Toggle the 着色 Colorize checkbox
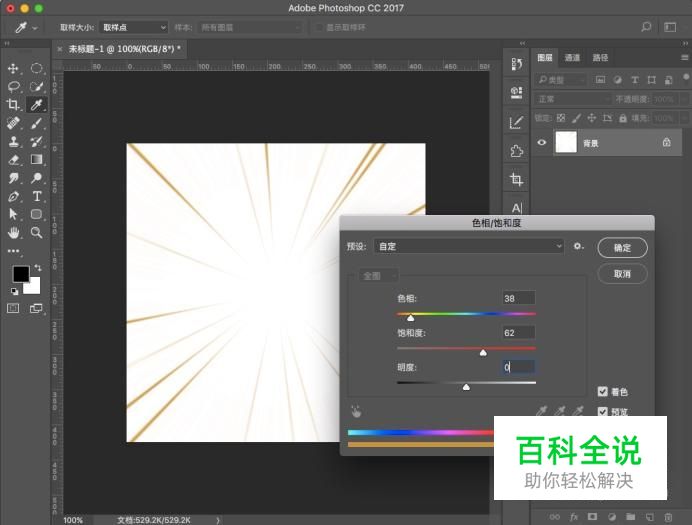This screenshot has width=692, height=525. 602,391
